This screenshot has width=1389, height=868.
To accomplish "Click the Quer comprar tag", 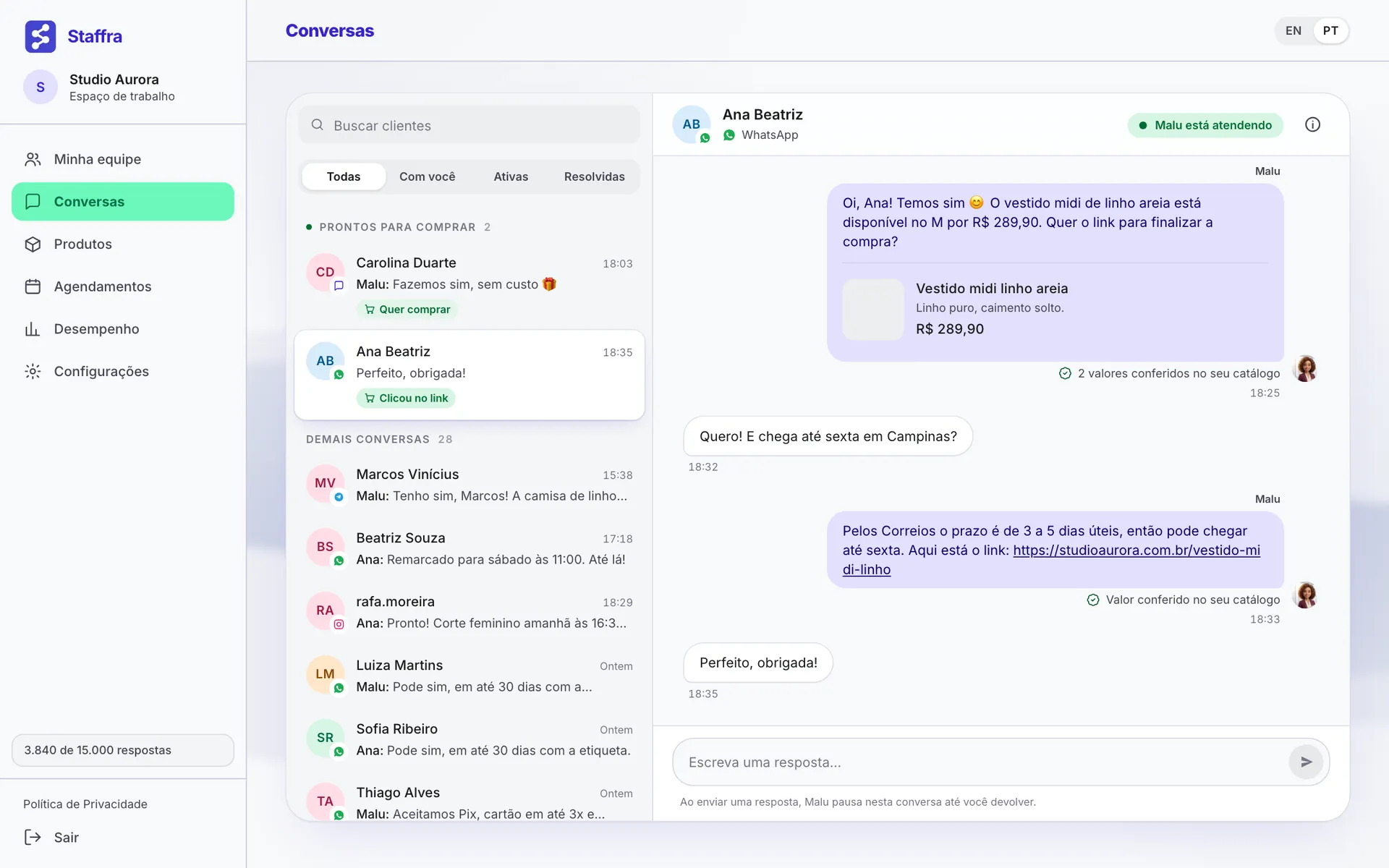I will [x=407, y=310].
